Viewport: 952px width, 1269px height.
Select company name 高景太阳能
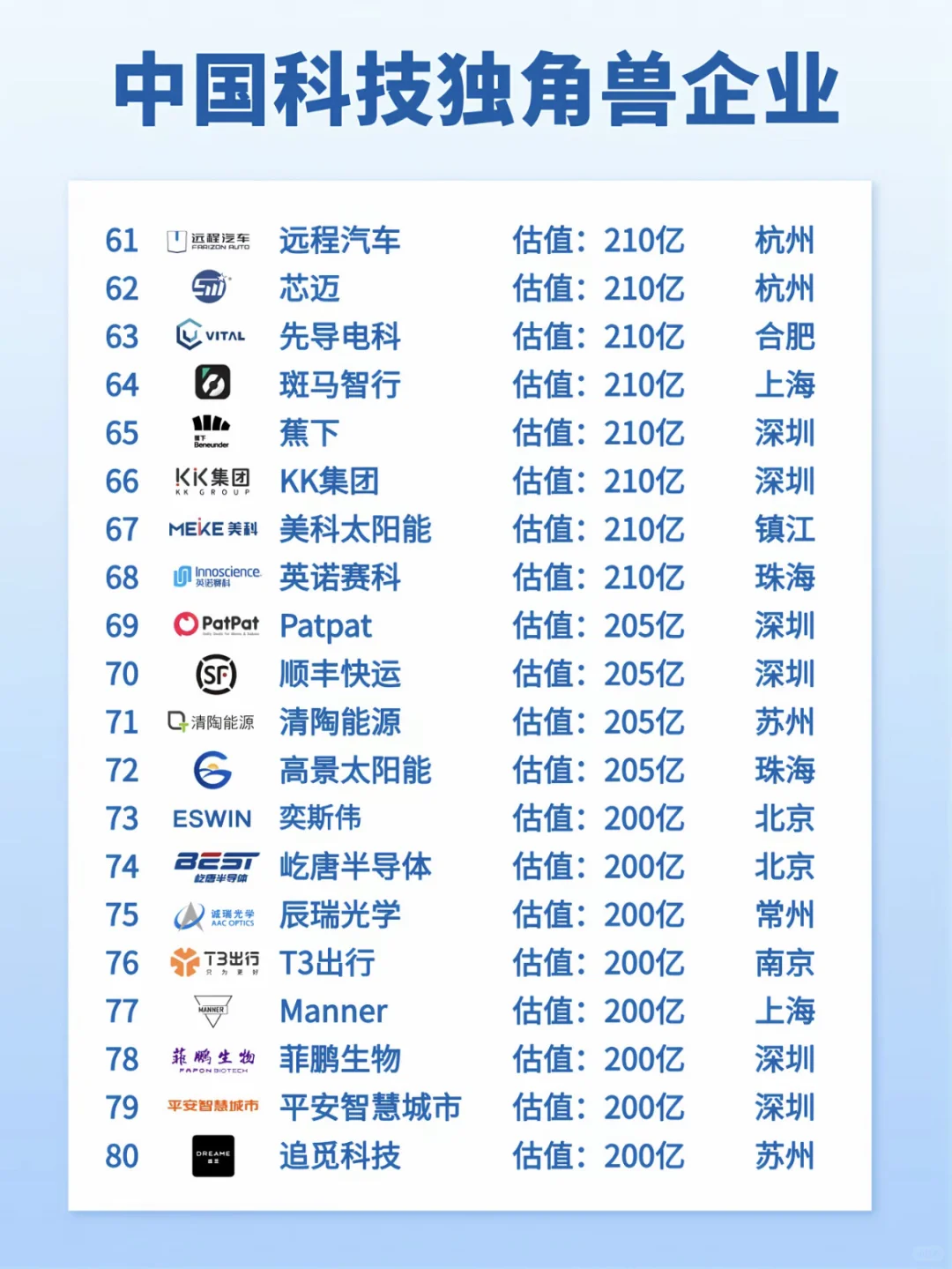(x=355, y=770)
